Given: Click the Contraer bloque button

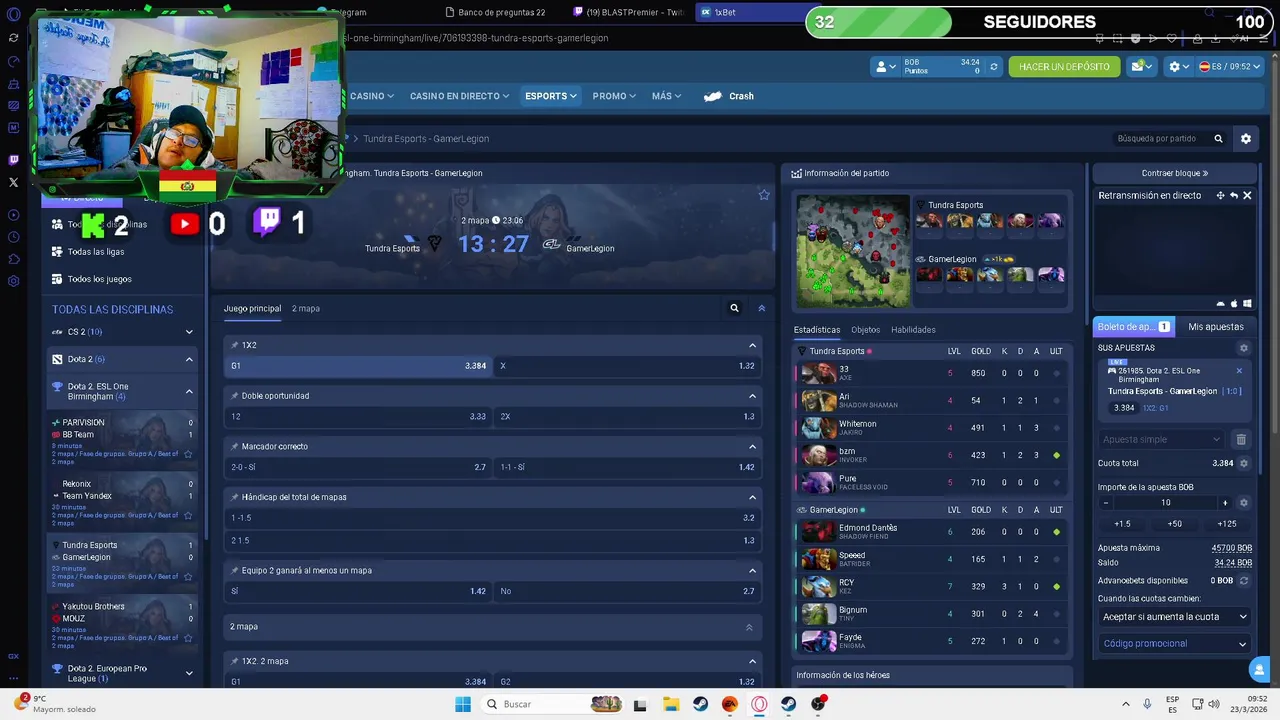Looking at the screenshot, I should (1175, 173).
